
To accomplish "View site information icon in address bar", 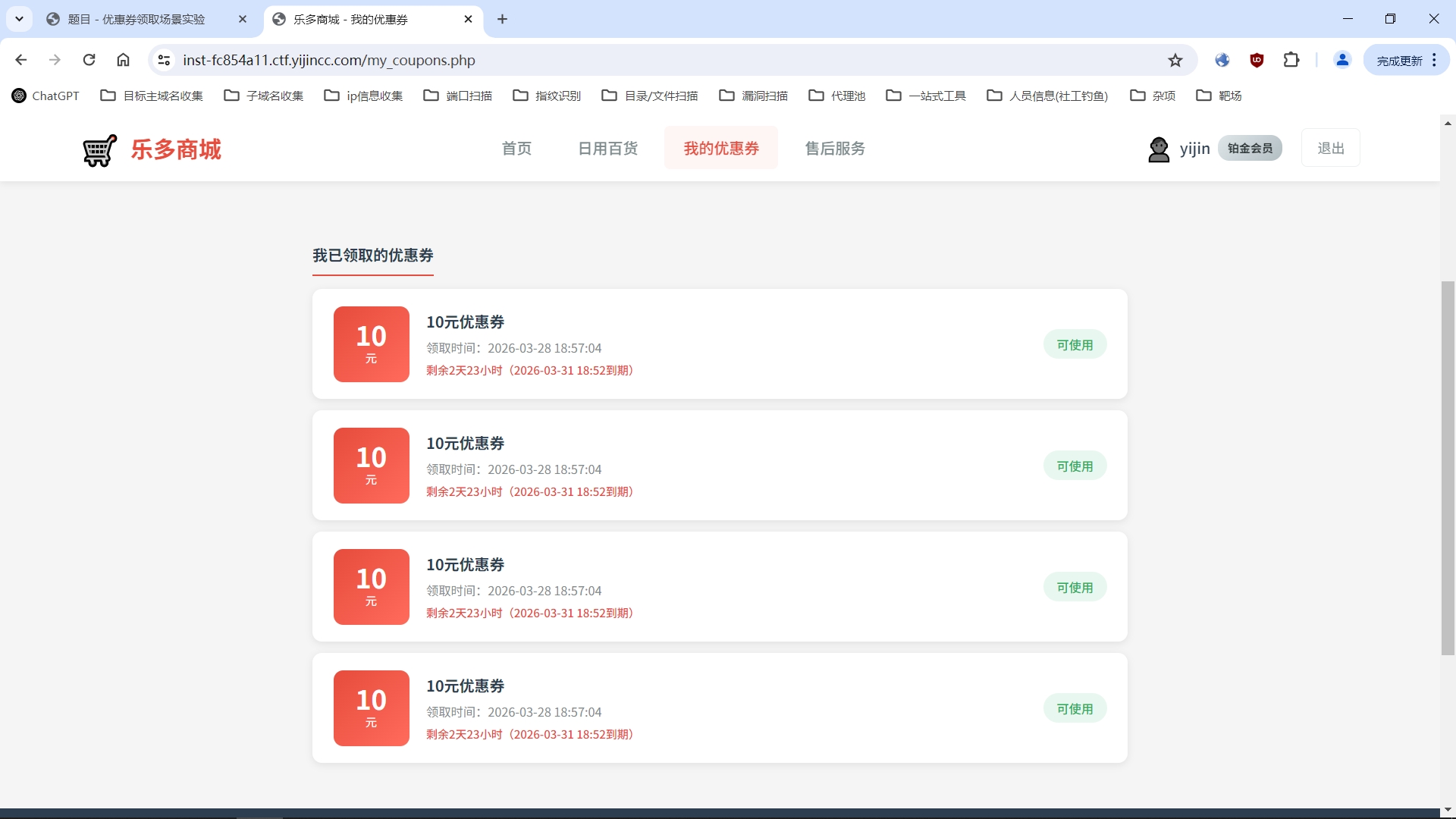I will 164,60.
